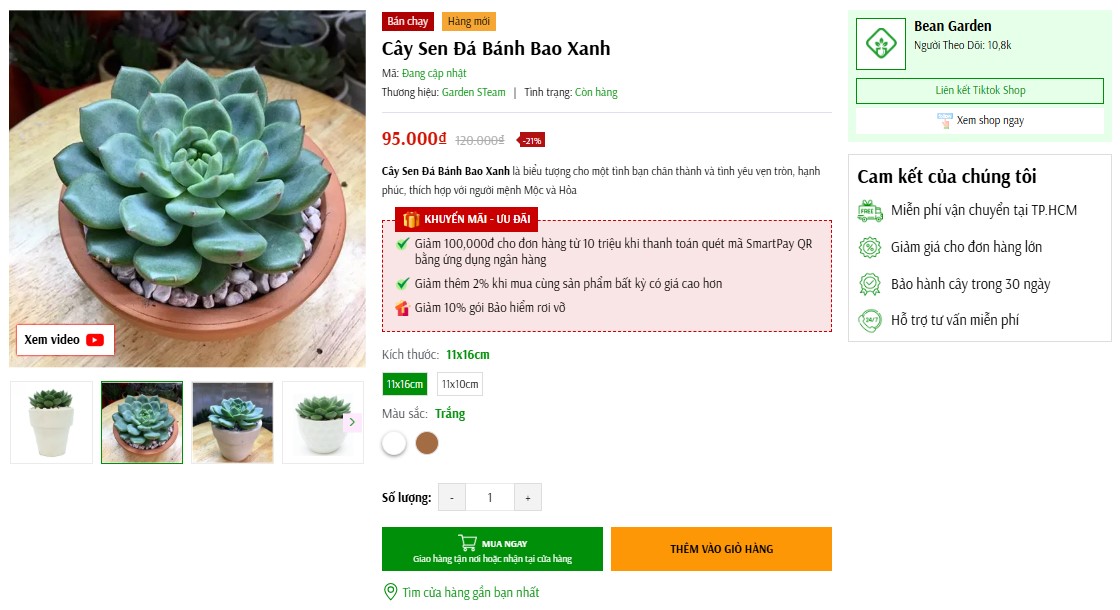Open the Garden STeam brand link
Screen dimensions: 1120x610
[474, 93]
